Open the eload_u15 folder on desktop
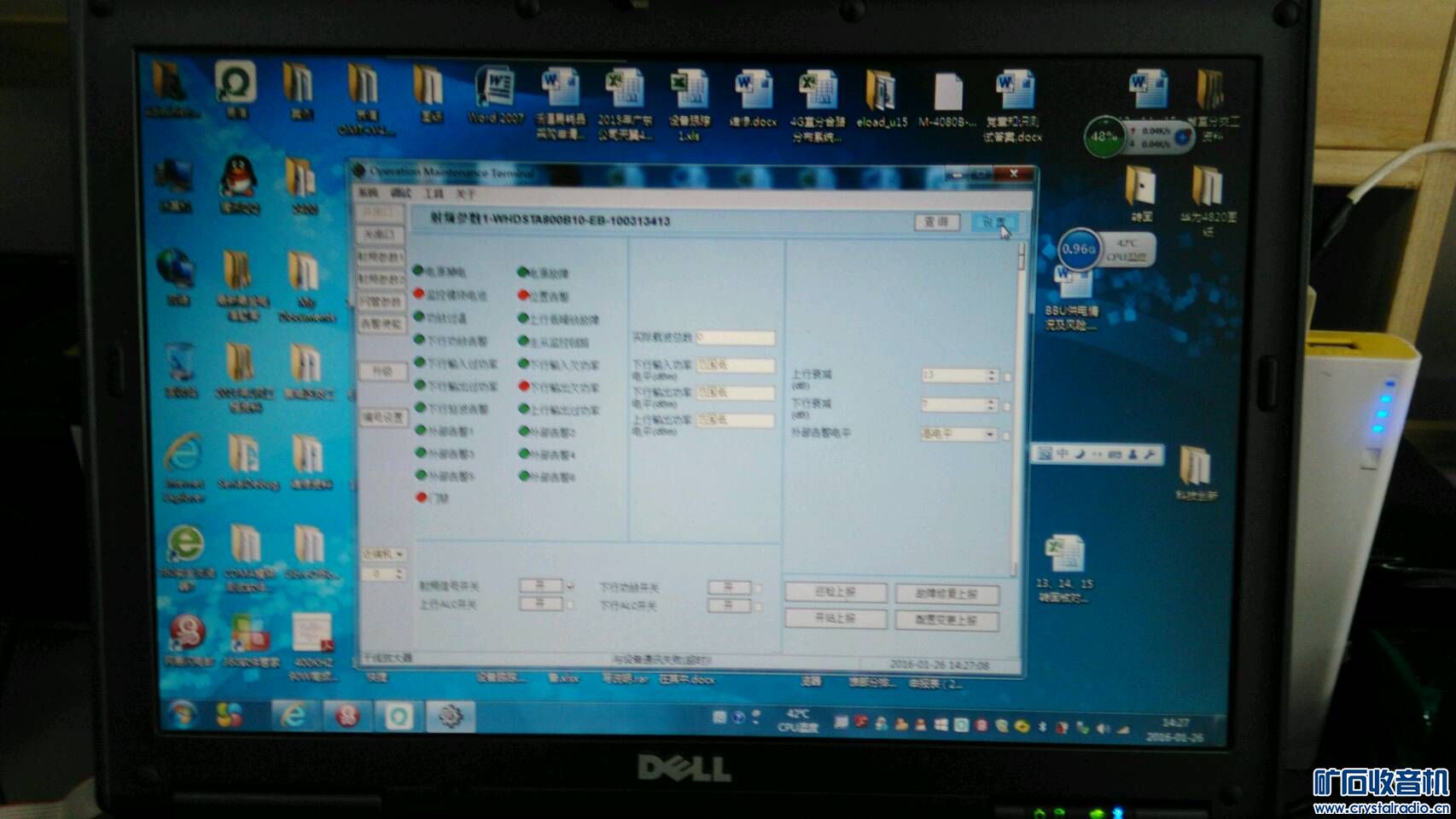1456x819 pixels. pos(882,99)
